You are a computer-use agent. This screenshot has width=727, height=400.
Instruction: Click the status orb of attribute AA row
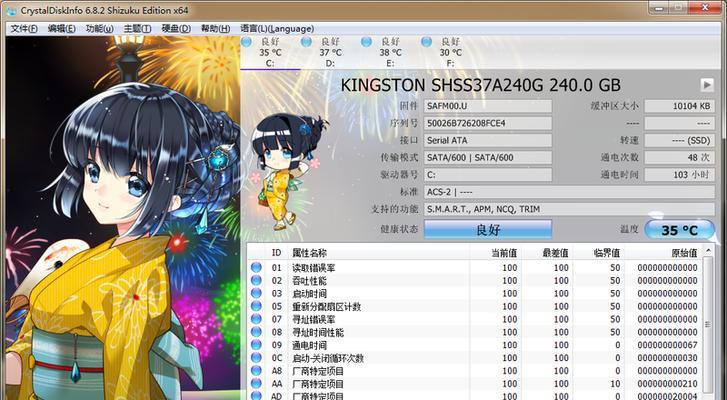tap(256, 384)
